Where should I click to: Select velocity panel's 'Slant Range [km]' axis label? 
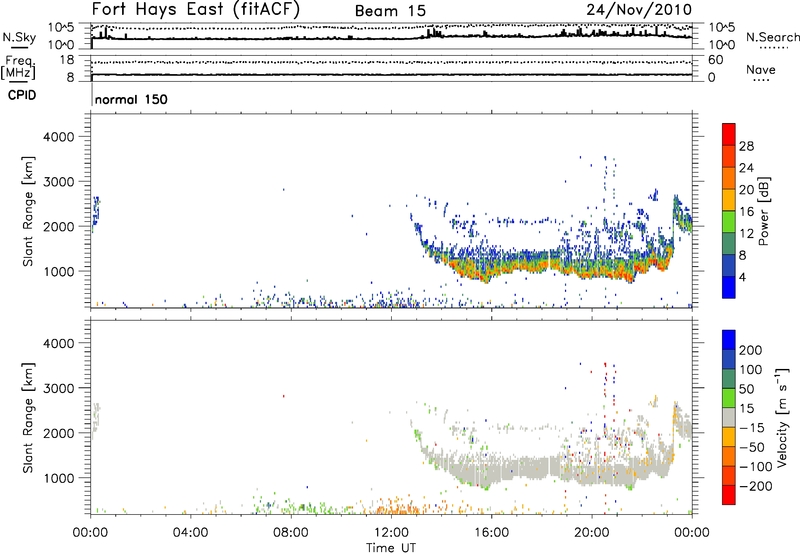click(28, 418)
